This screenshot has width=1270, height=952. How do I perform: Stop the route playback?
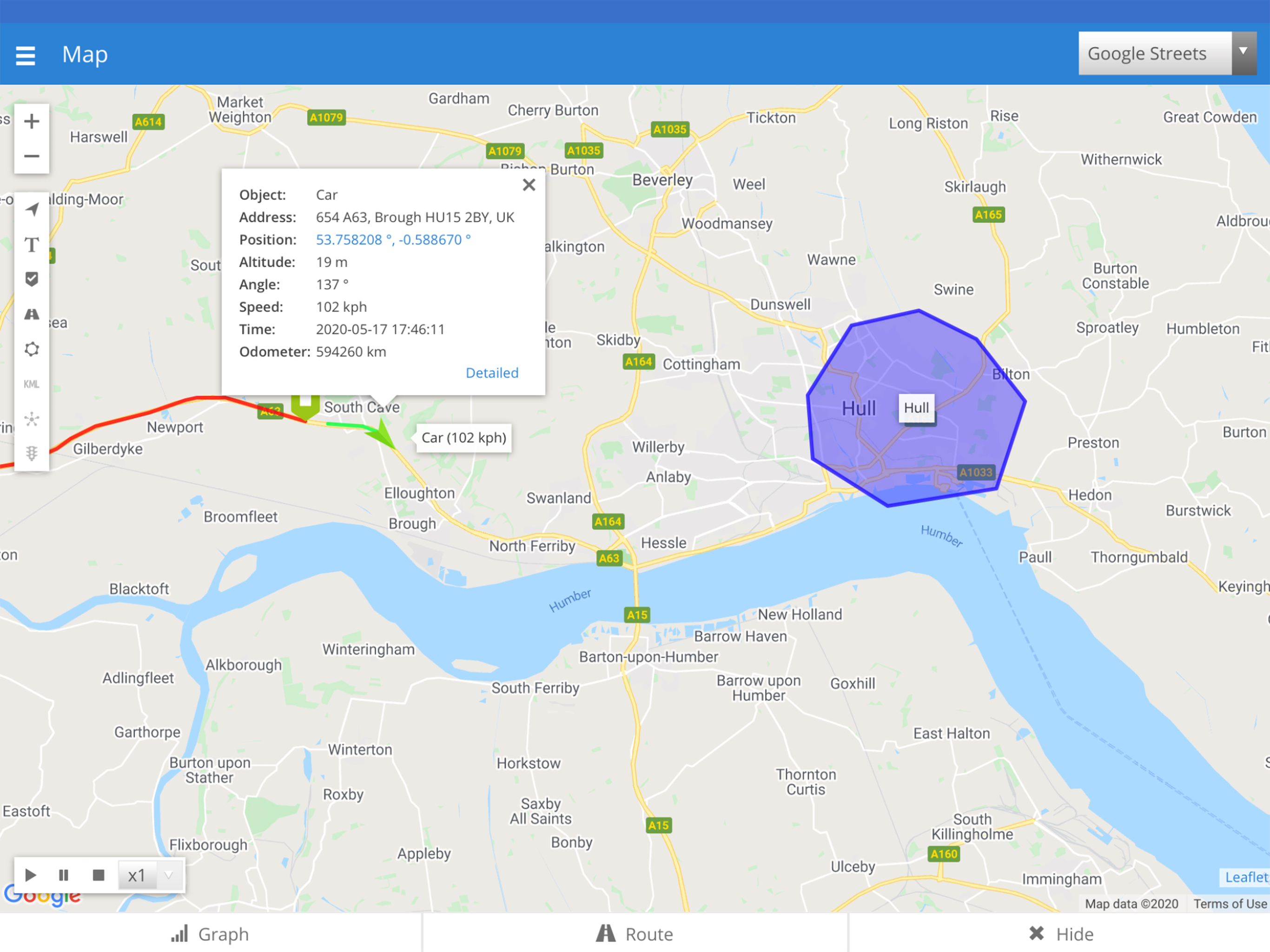point(98,875)
